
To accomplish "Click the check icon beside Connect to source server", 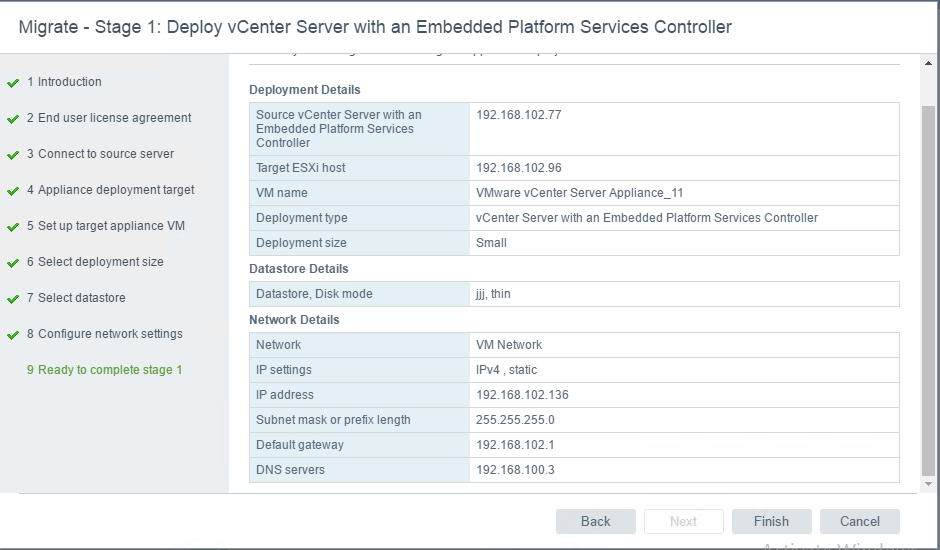I will pos(13,155).
